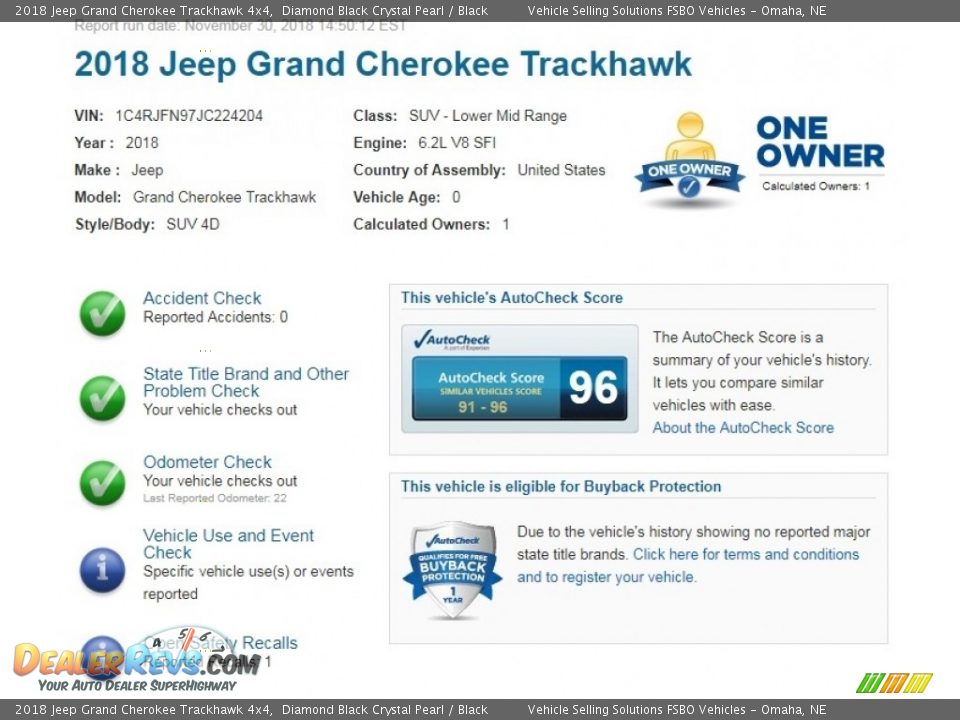Click the similar vehicles score 91 - 96

click(x=482, y=407)
